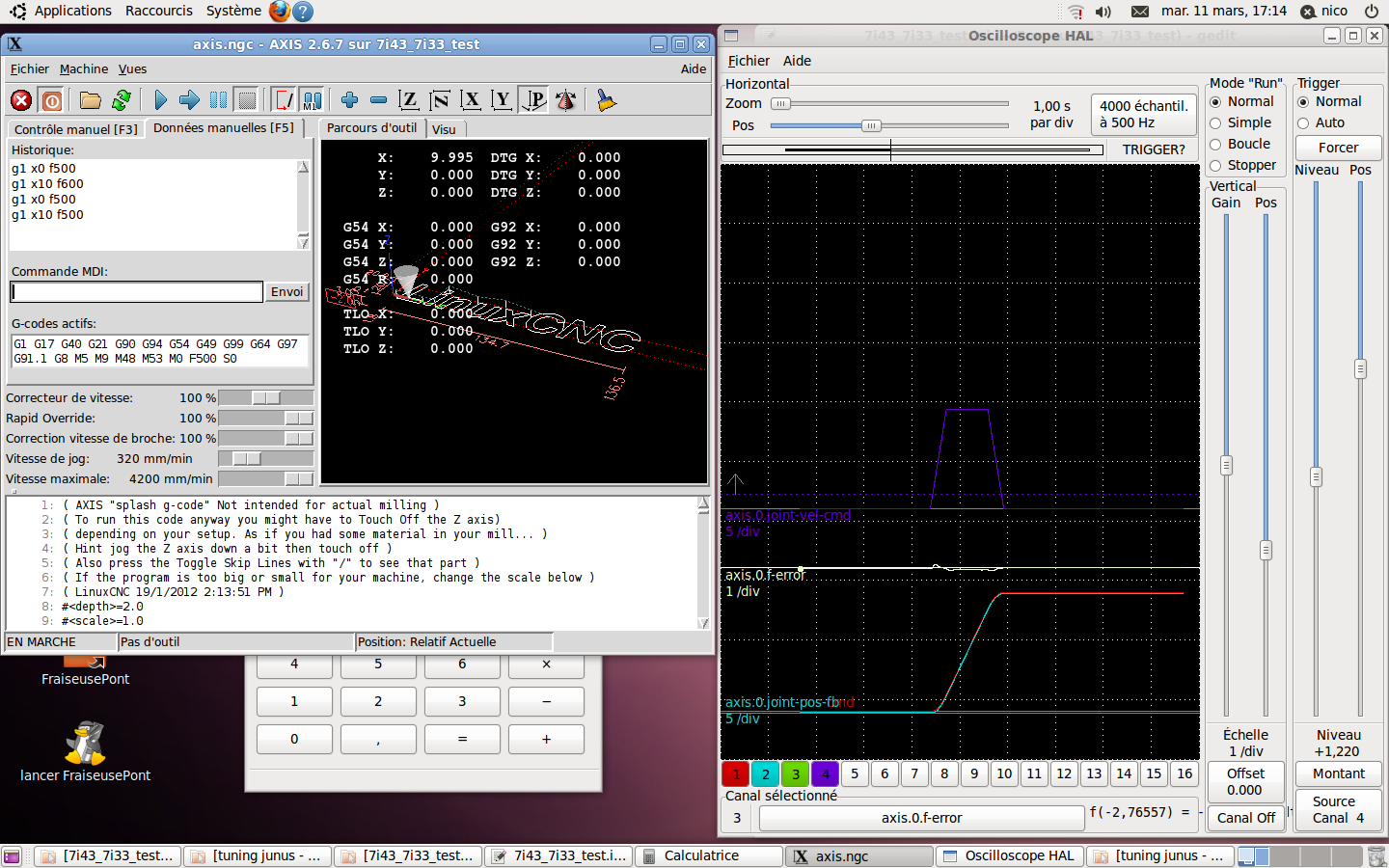This screenshot has height=868, width=1389.
Task: Click the Forcer trigger button
Action: pyautogui.click(x=1338, y=148)
